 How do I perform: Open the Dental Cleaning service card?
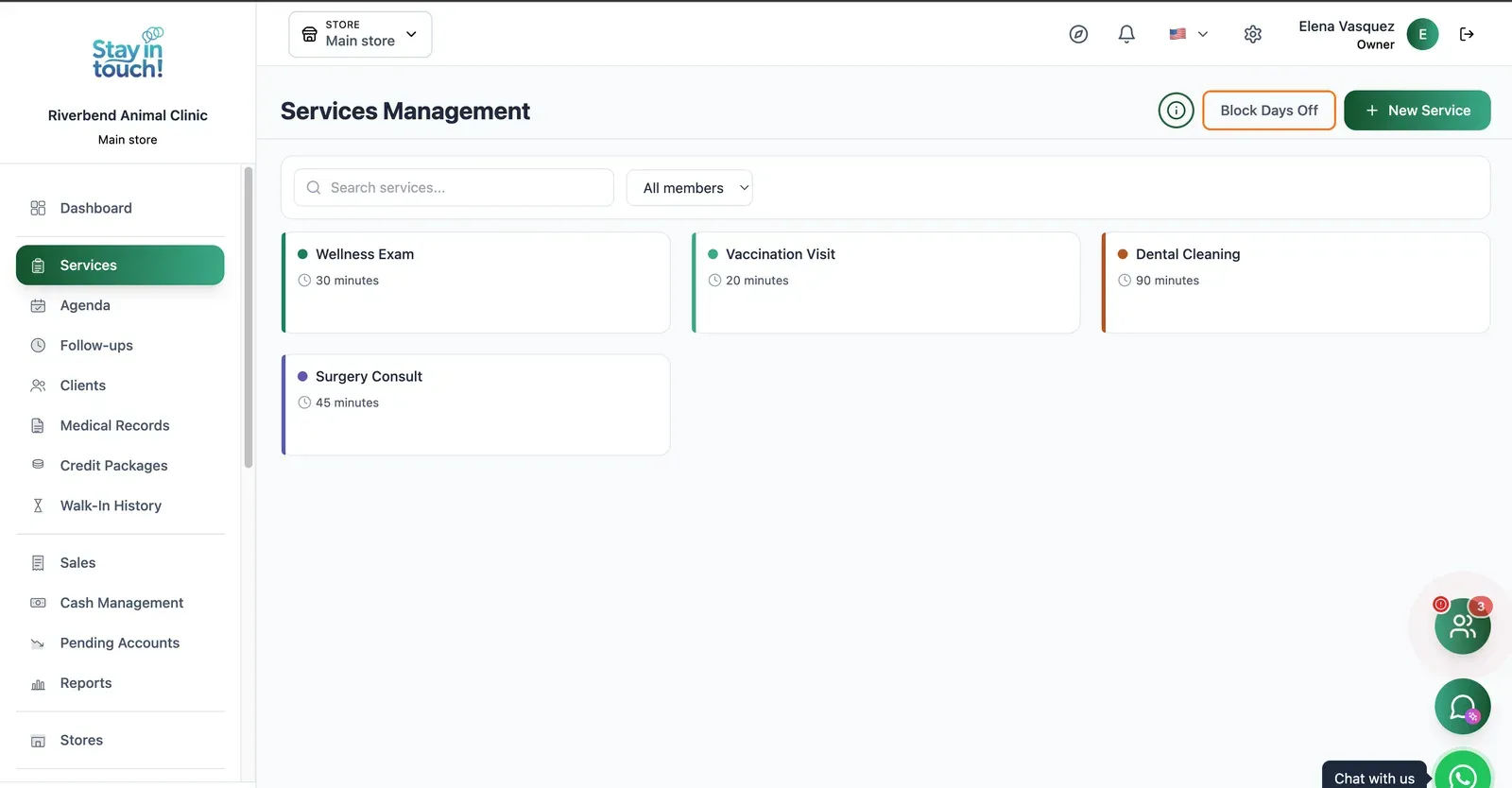[x=1297, y=283]
